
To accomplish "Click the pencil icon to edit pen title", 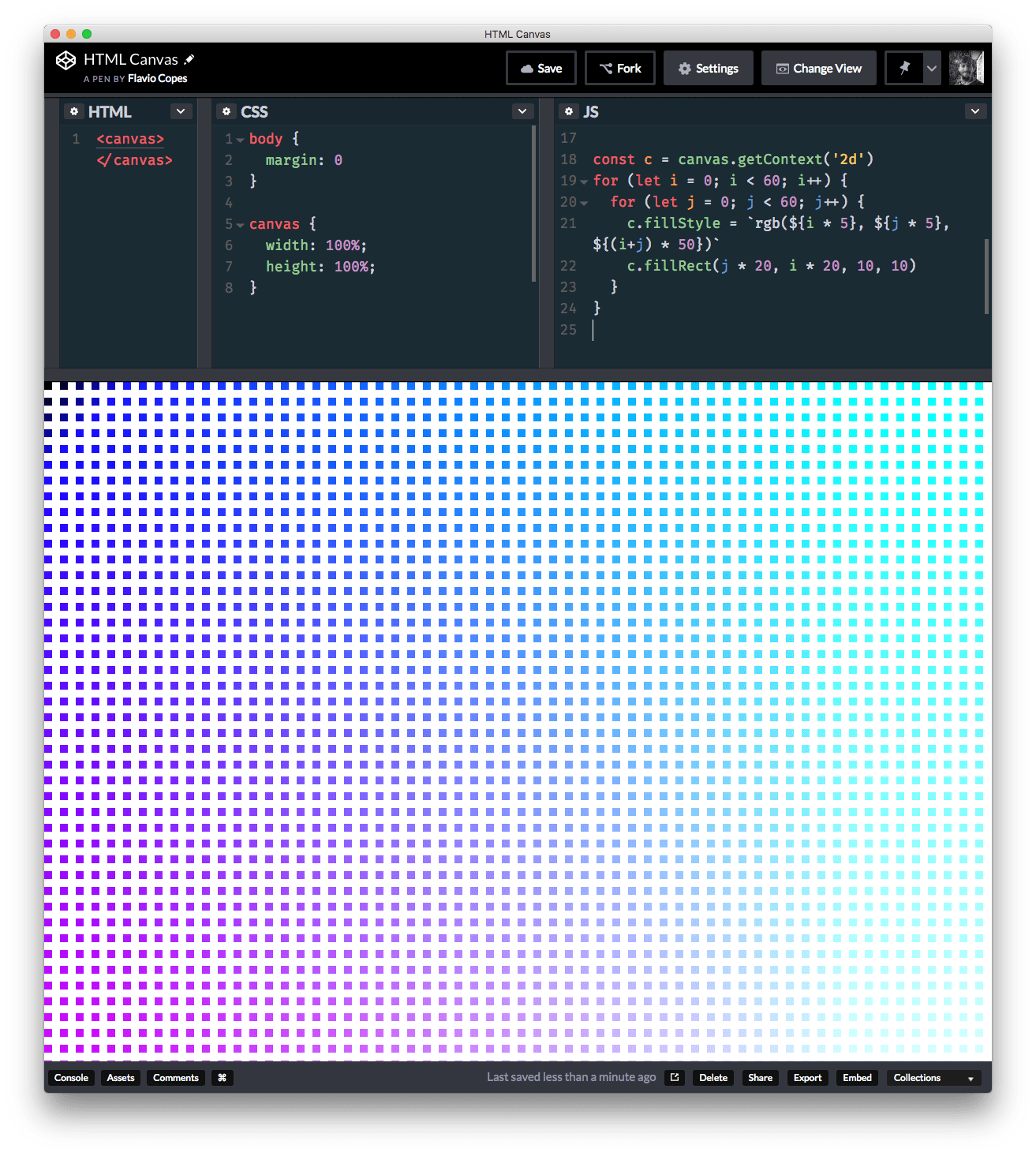I will [189, 59].
